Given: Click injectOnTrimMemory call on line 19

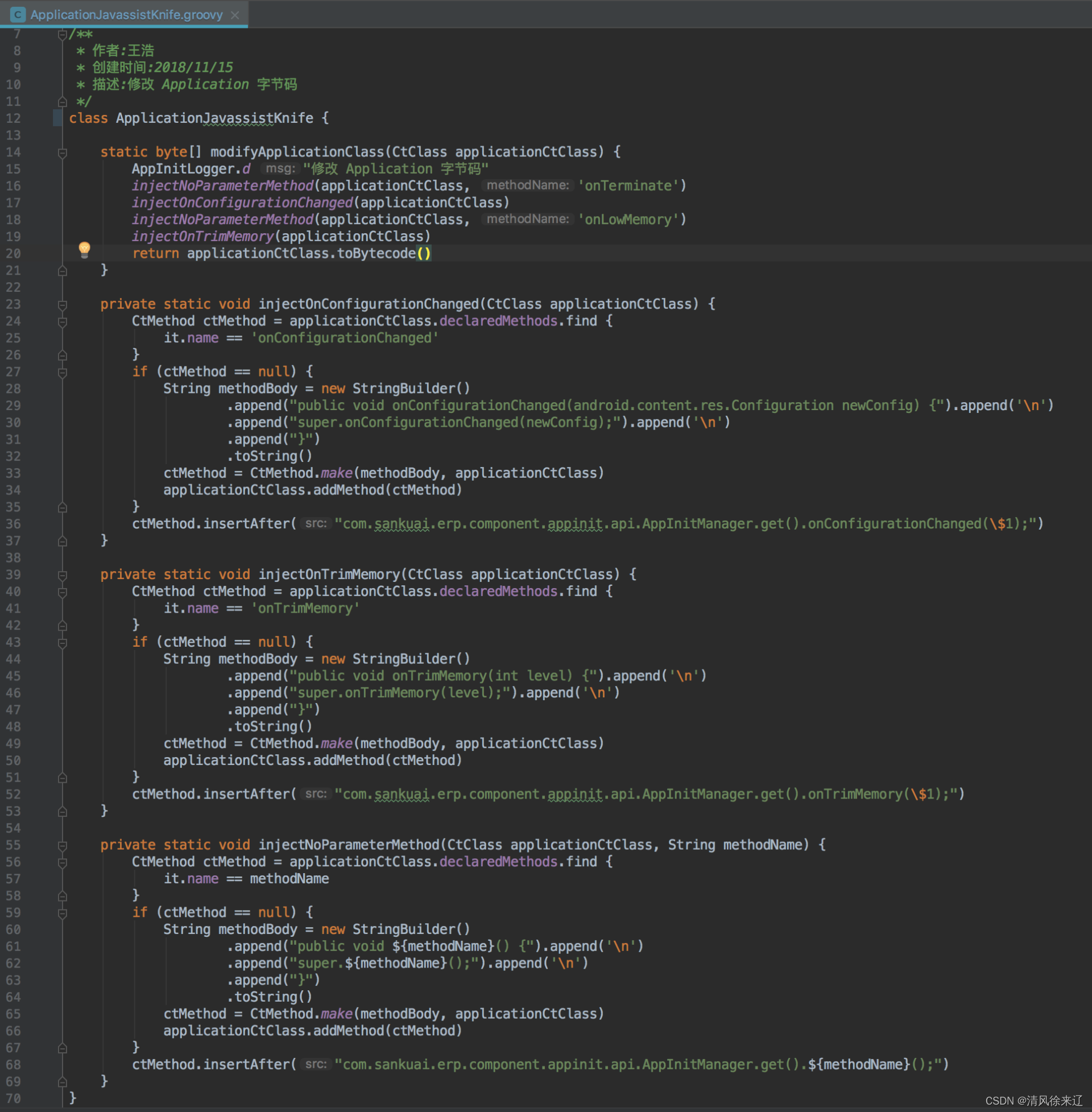Looking at the screenshot, I should pos(203,237).
